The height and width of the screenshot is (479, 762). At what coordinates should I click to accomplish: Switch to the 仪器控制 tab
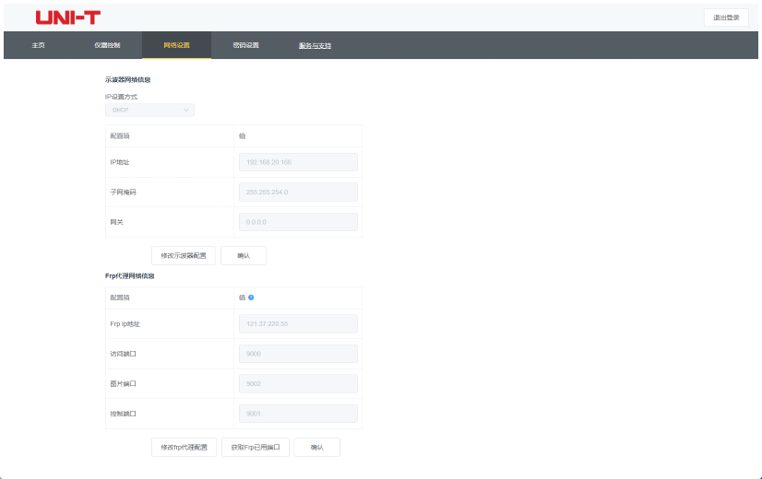tap(107, 45)
